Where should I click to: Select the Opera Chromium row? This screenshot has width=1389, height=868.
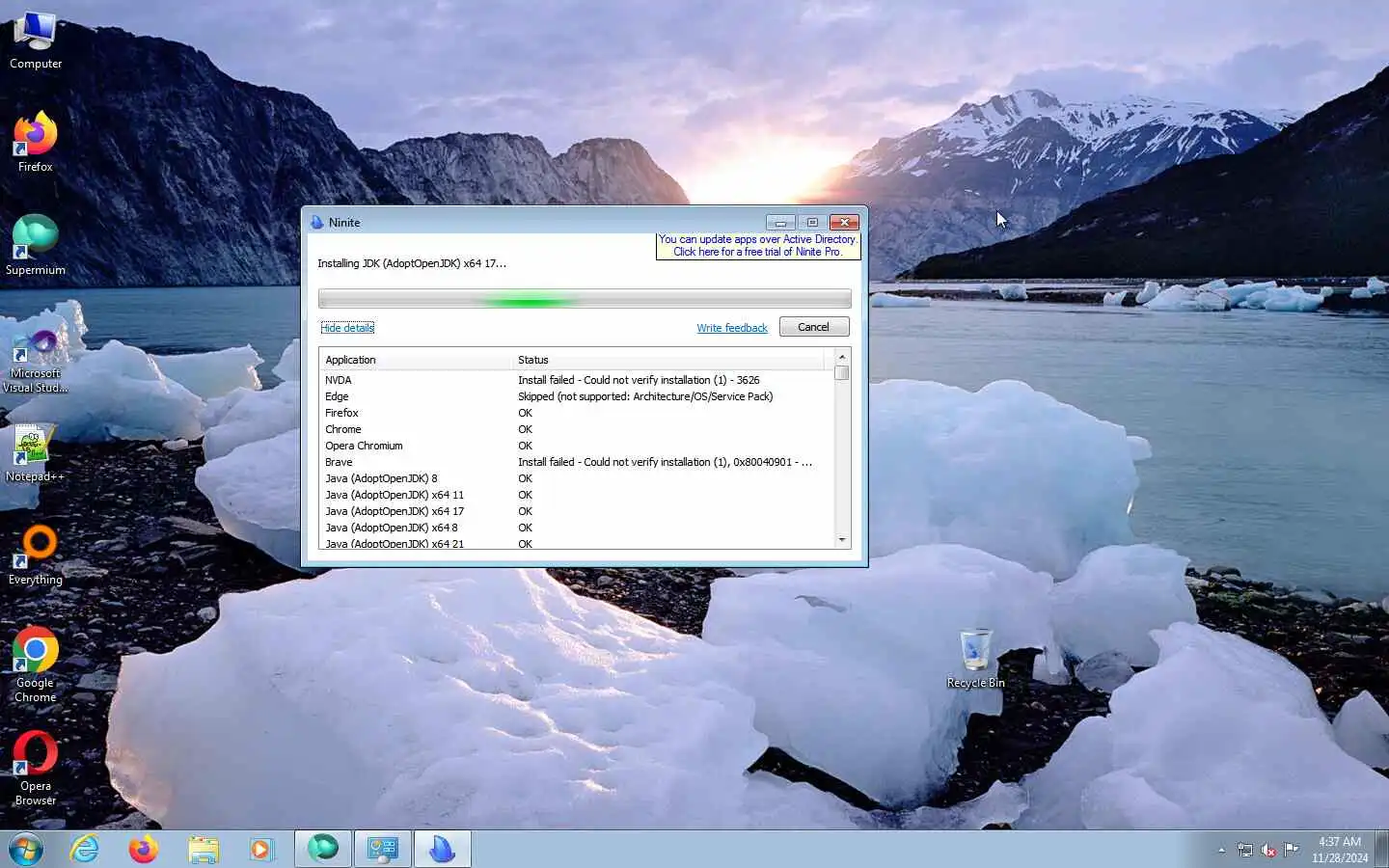pyautogui.click(x=577, y=446)
